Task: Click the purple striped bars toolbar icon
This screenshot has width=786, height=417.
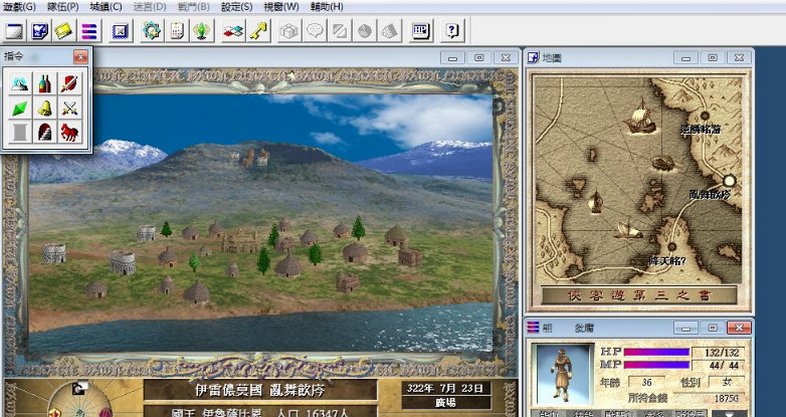Action: pos(89,31)
